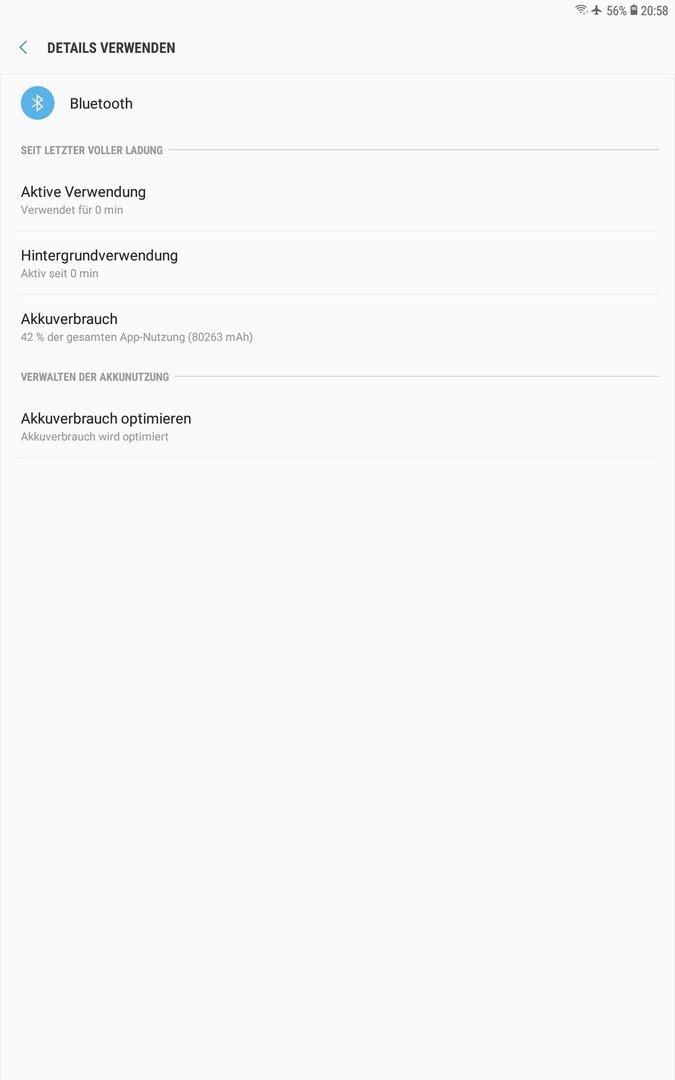Open the Aktive Verwendung entry

coord(338,200)
